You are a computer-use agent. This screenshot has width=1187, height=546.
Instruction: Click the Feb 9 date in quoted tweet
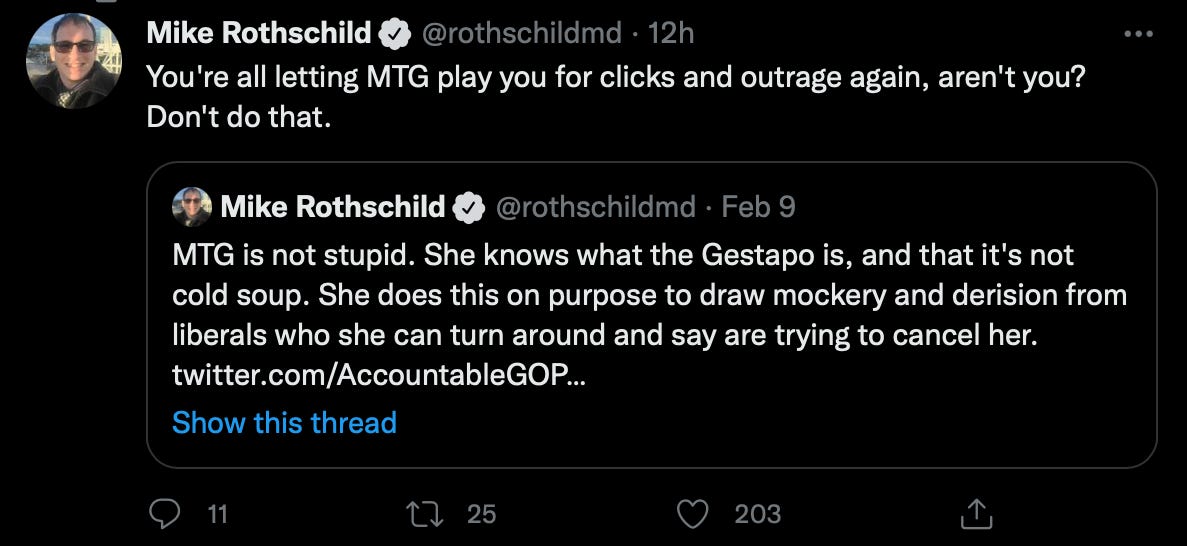pyautogui.click(x=759, y=207)
